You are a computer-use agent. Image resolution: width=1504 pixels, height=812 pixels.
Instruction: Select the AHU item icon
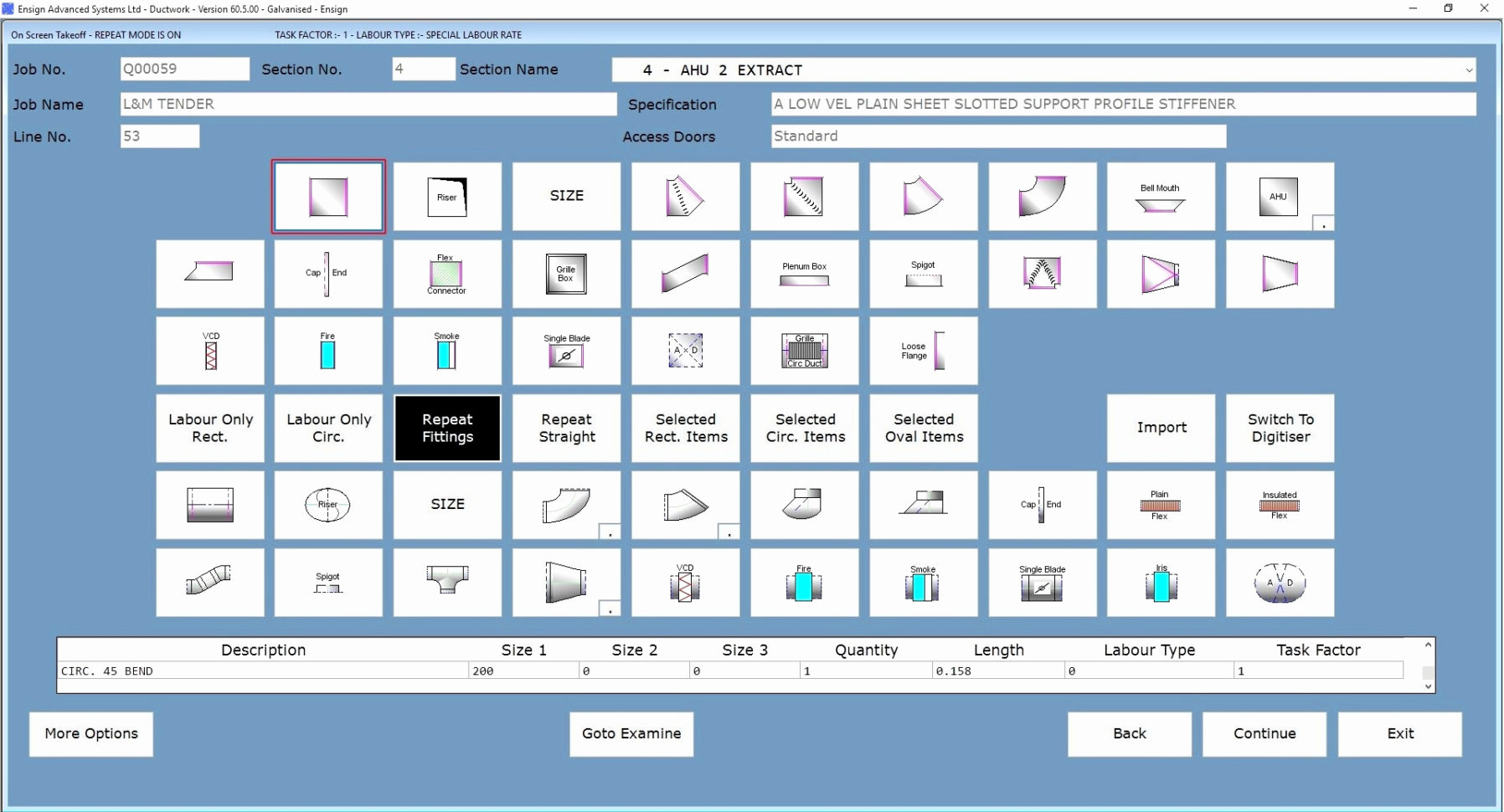tap(1280, 197)
